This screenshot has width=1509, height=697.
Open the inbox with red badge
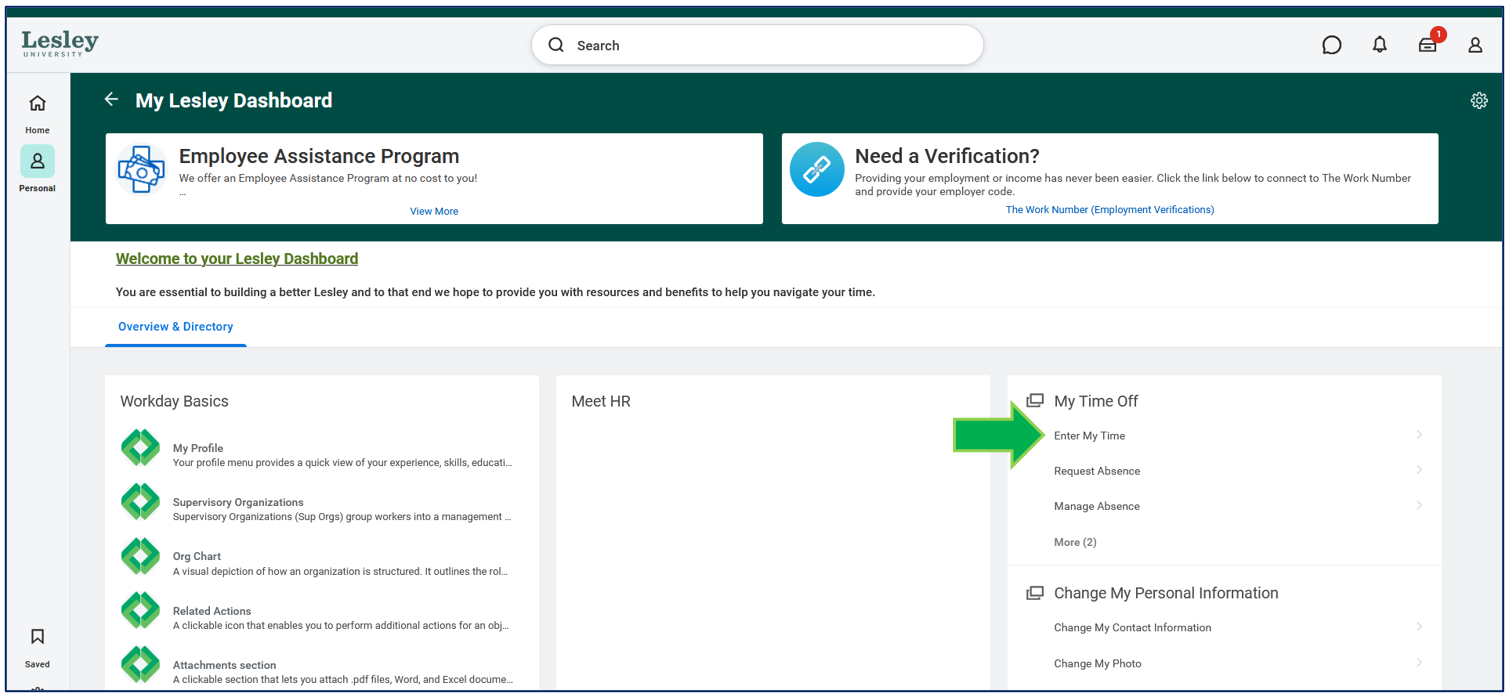tap(1428, 44)
